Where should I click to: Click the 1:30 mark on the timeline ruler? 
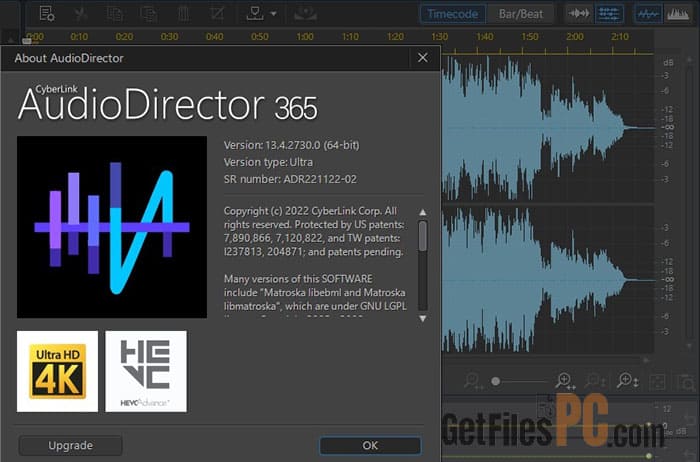[x=440, y=37]
